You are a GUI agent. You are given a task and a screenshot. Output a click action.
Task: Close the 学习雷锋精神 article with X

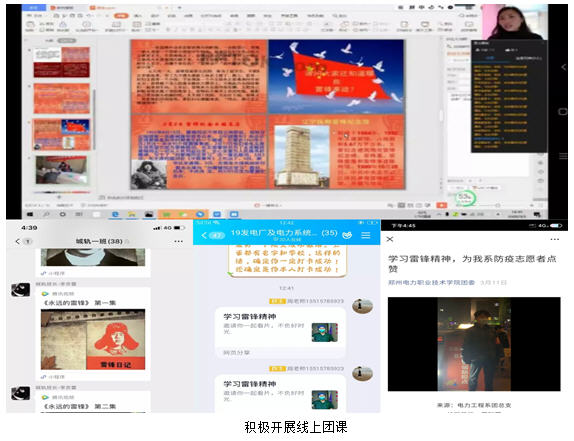coord(390,239)
